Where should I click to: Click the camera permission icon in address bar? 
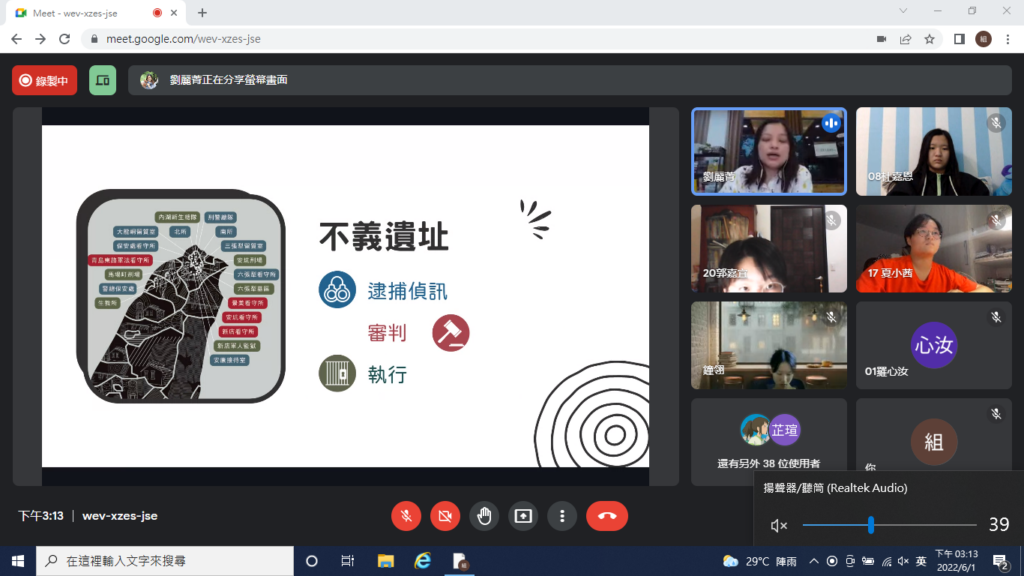point(881,39)
